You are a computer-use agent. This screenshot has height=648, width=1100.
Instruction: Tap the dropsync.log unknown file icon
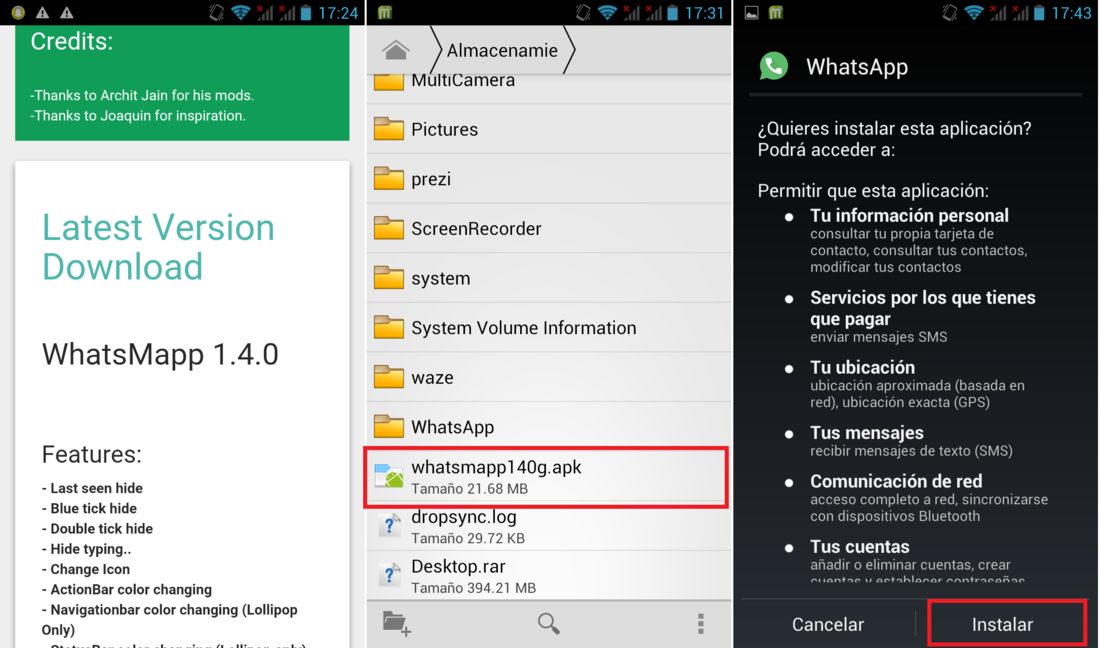(x=389, y=525)
